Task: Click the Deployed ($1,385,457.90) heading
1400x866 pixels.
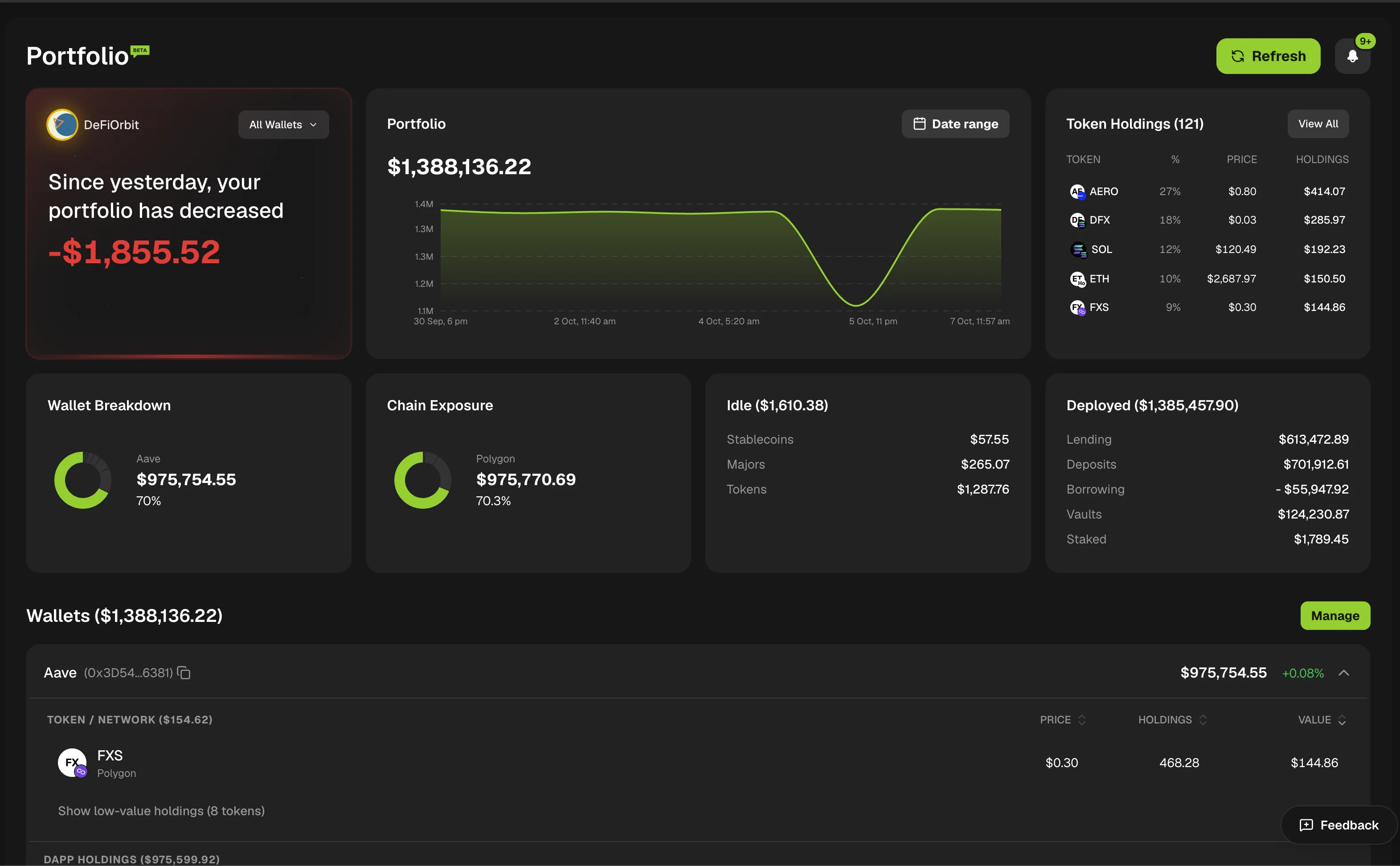Action: 1152,405
